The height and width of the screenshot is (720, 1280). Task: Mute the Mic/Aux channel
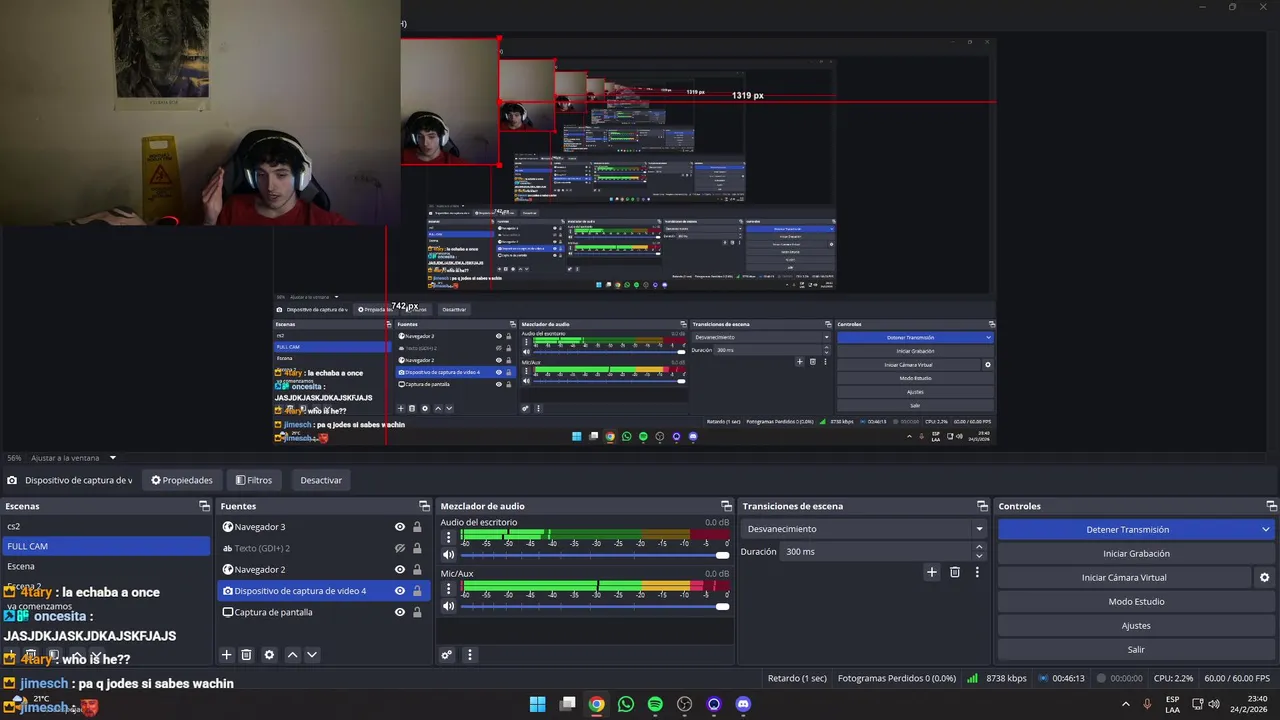coord(448,606)
